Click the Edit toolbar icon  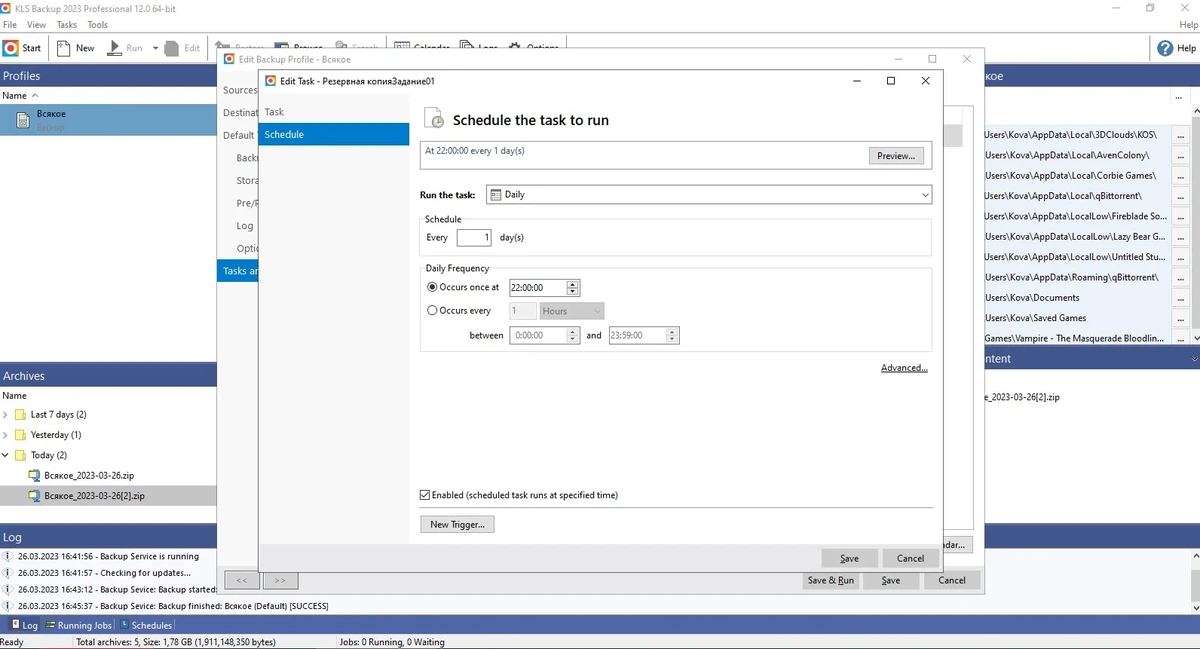tap(171, 47)
